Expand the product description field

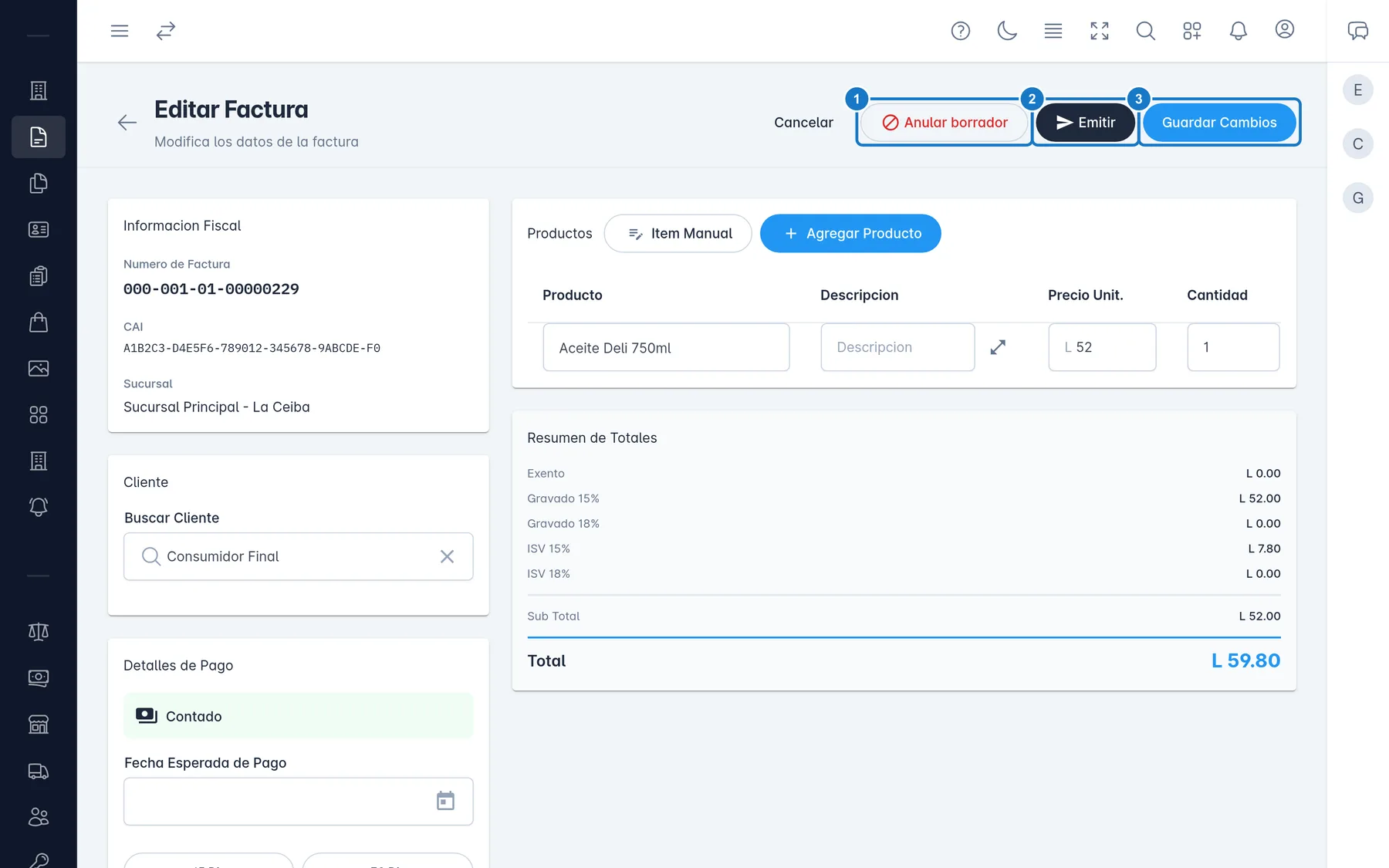[x=998, y=347]
